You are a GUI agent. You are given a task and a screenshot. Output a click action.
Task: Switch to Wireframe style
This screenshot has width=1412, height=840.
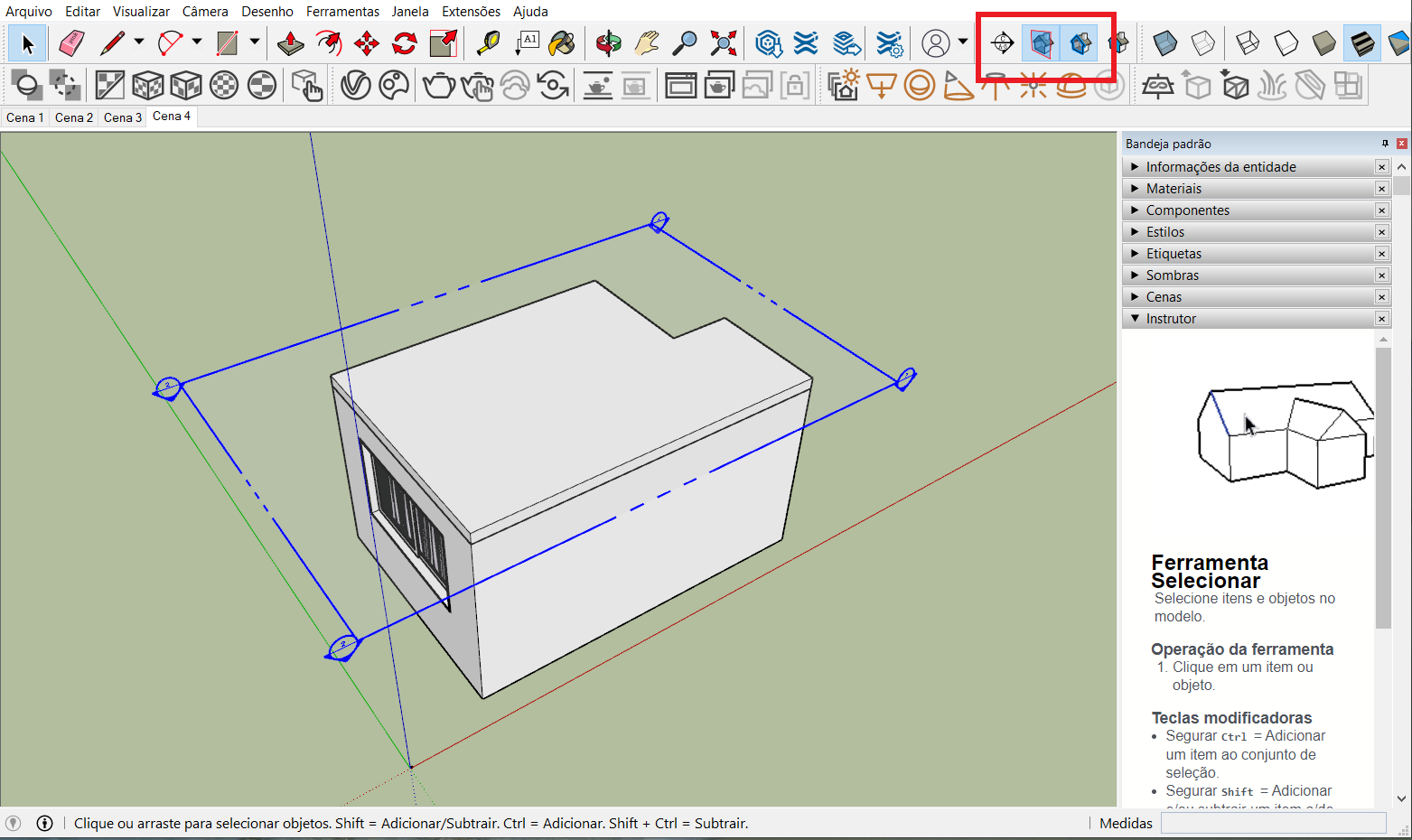1248,43
